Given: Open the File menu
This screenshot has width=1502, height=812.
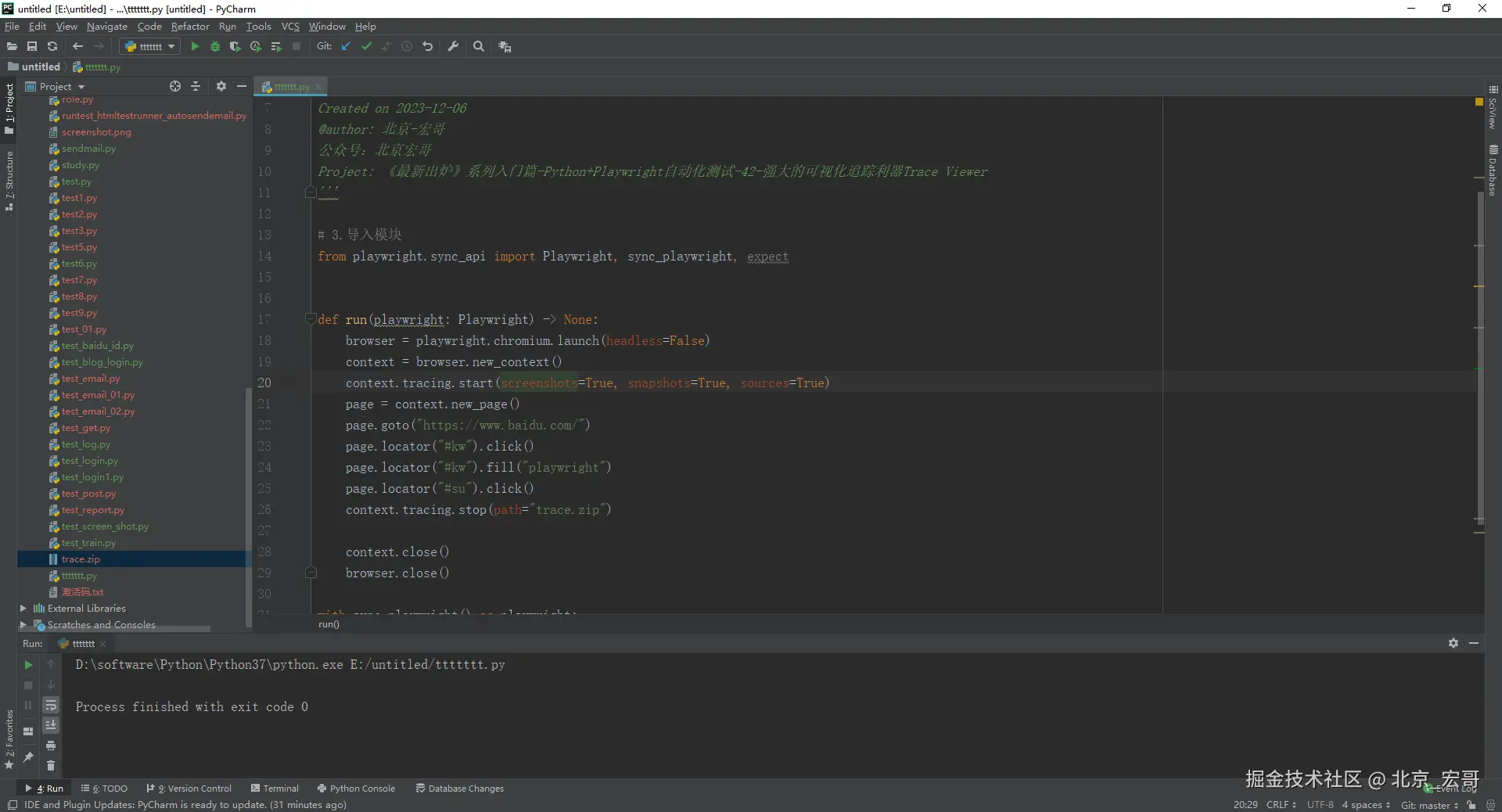Looking at the screenshot, I should point(12,27).
